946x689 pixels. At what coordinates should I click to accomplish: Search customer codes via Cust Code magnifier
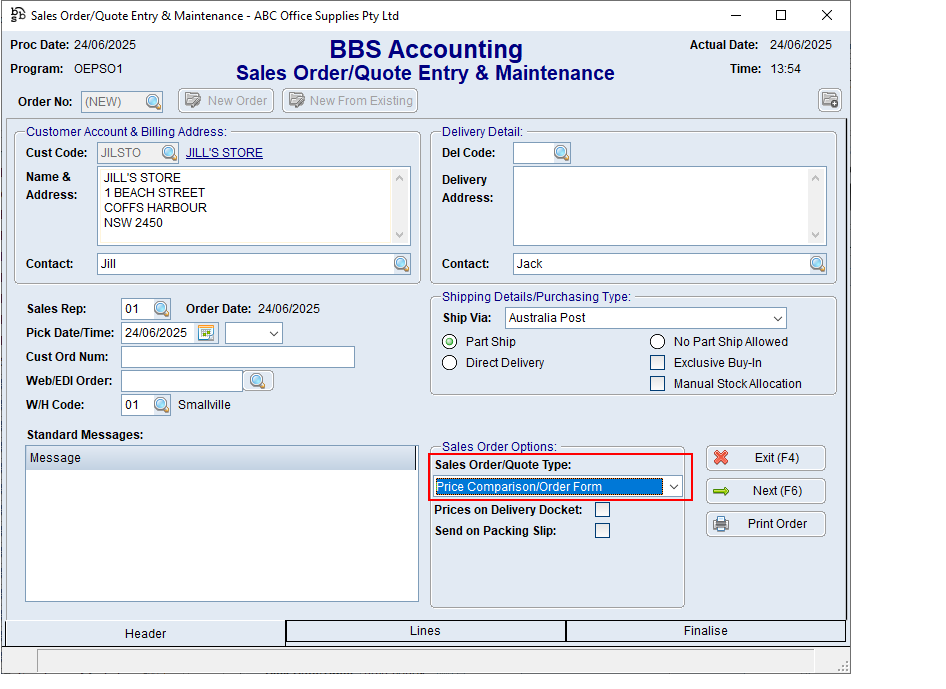coord(168,152)
